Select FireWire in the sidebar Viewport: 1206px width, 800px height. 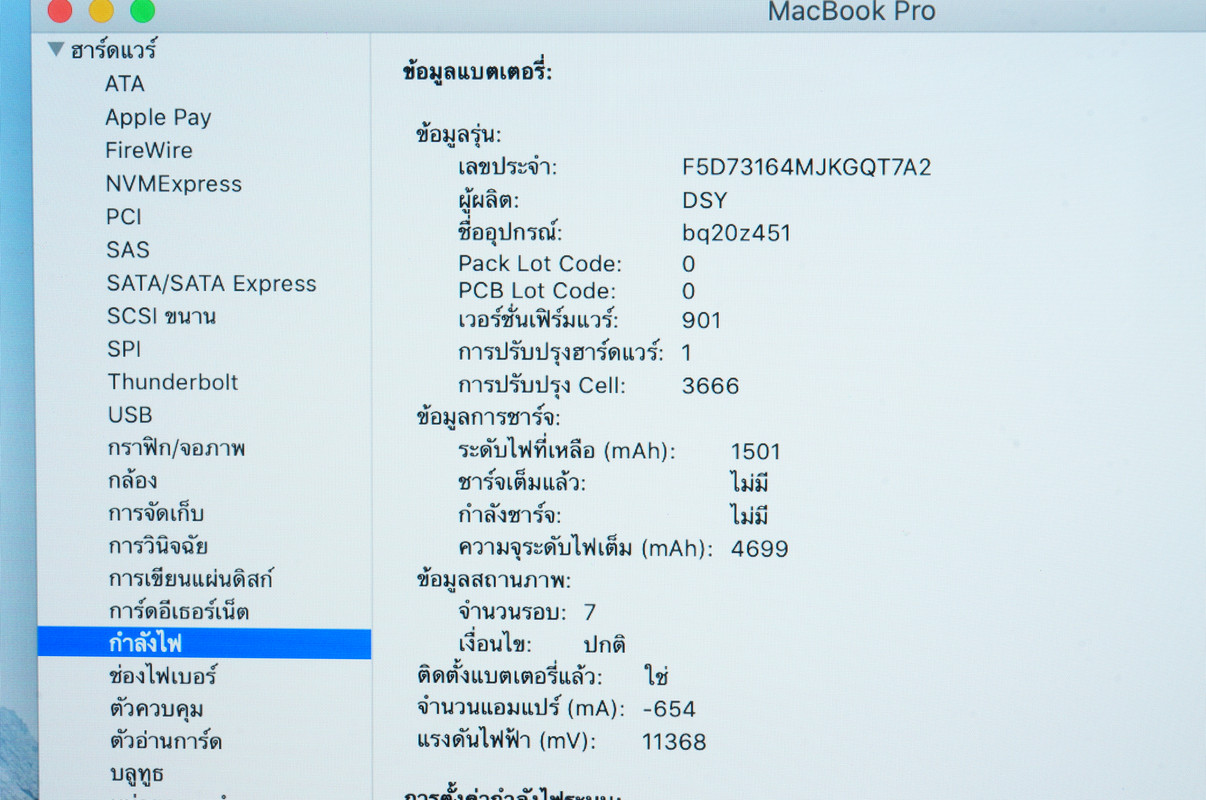pos(149,151)
